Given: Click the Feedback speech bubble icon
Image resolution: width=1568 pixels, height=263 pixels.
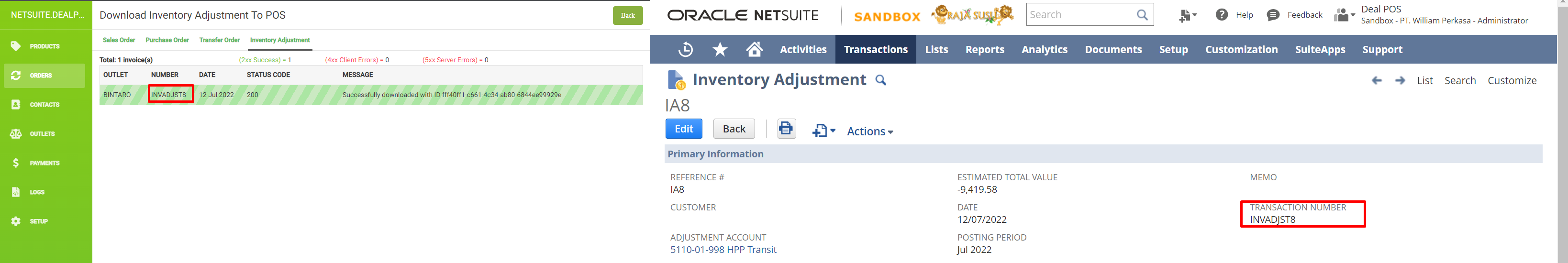Looking at the screenshot, I should 1272,15.
